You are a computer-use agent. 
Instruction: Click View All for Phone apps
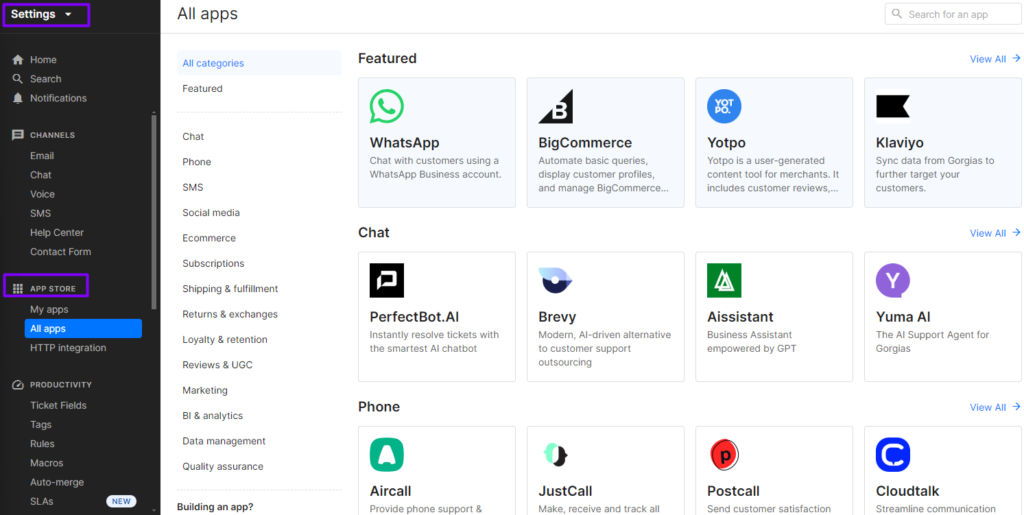[995, 407]
